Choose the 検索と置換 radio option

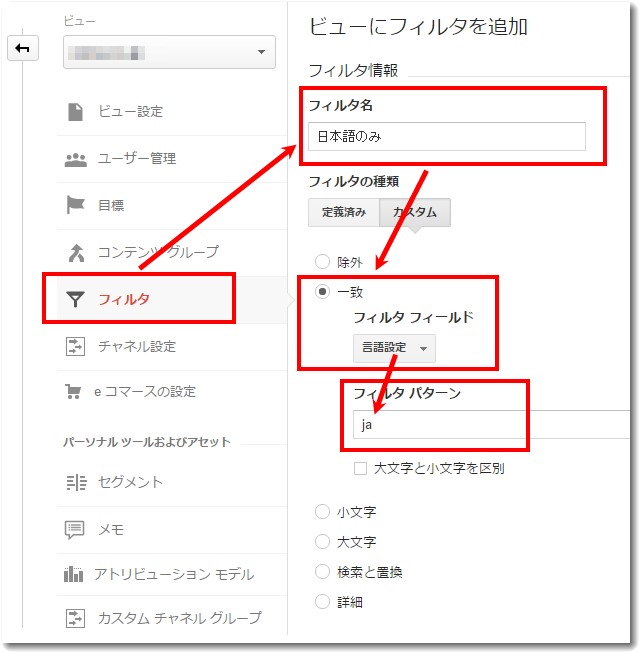click(x=322, y=572)
